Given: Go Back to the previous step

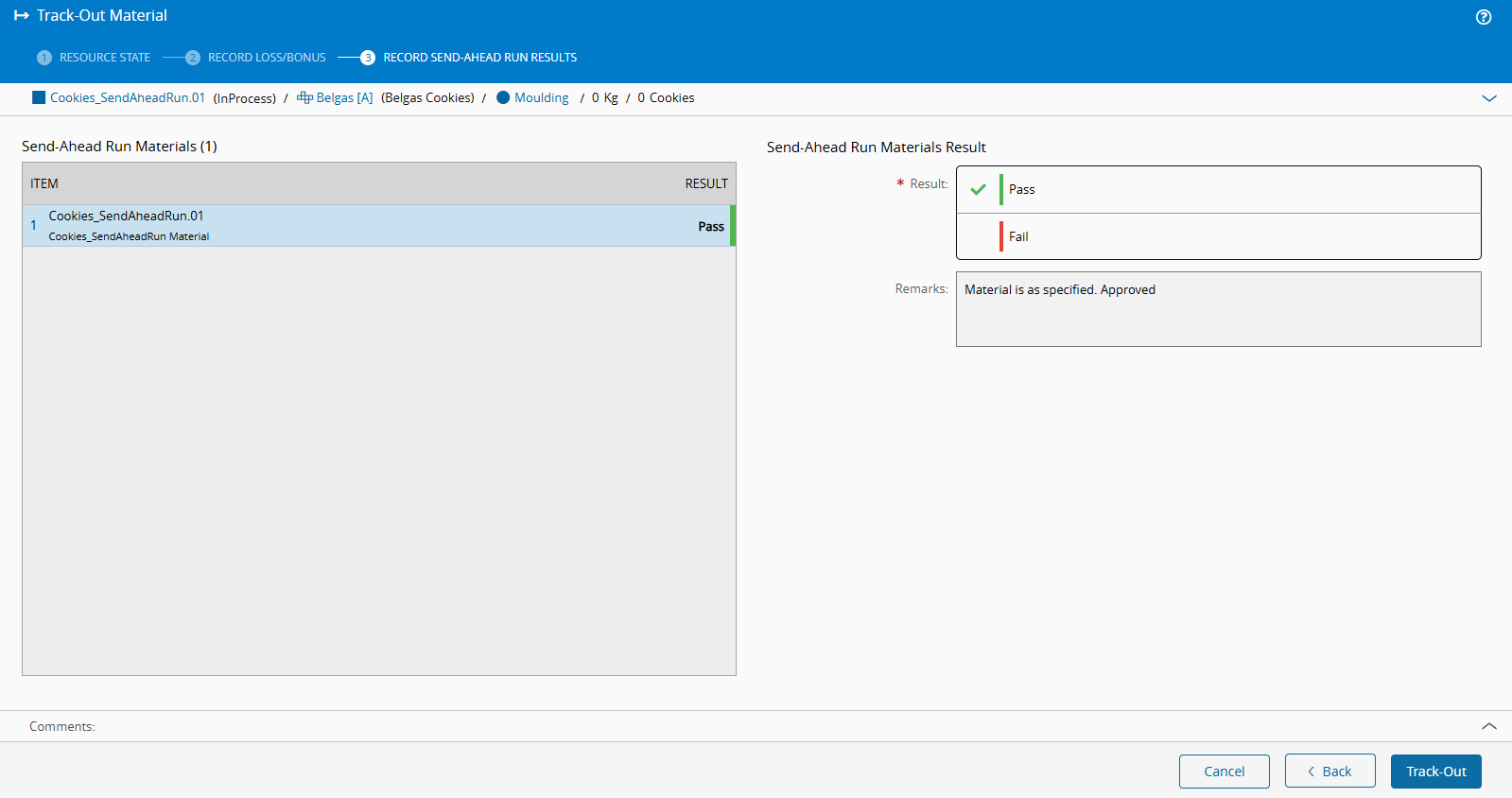Looking at the screenshot, I should (x=1330, y=772).
